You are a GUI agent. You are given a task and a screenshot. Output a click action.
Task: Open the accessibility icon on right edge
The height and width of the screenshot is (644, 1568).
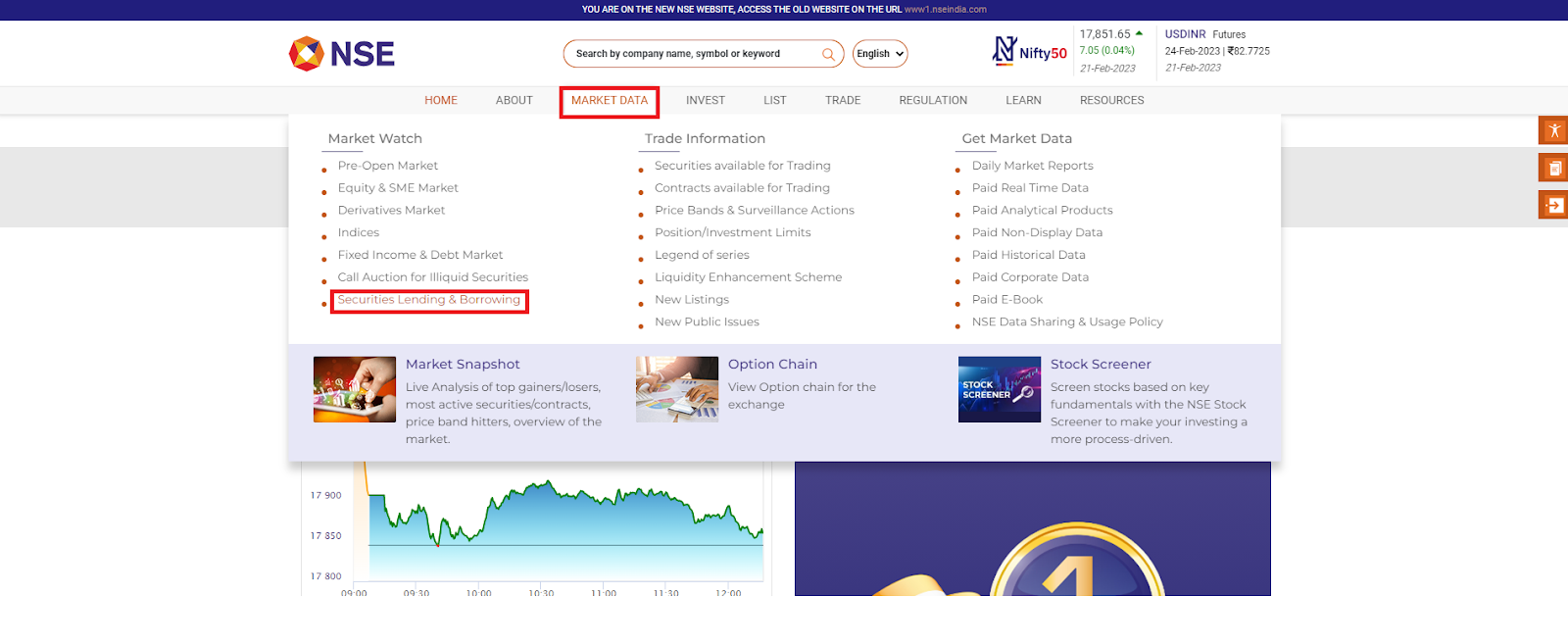(1553, 130)
